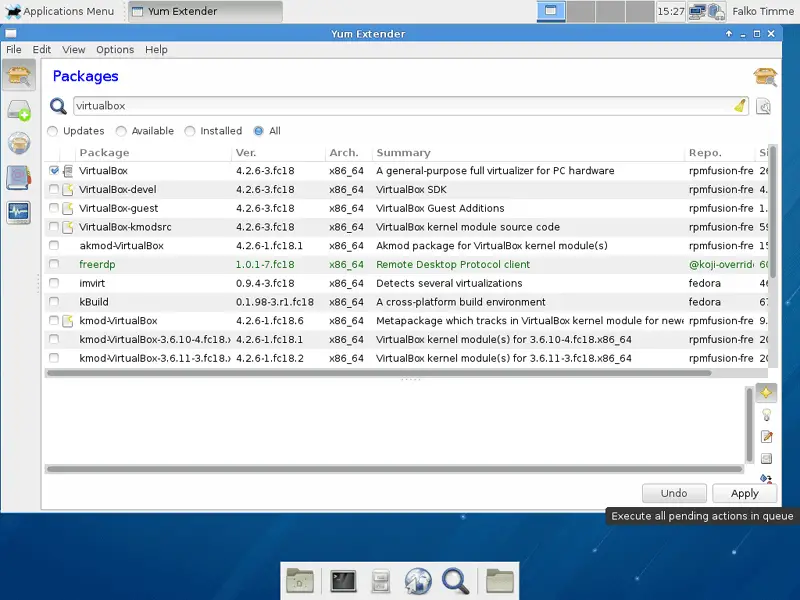Select the Installed radio button
Screen dimensions: 800x600
click(213, 131)
